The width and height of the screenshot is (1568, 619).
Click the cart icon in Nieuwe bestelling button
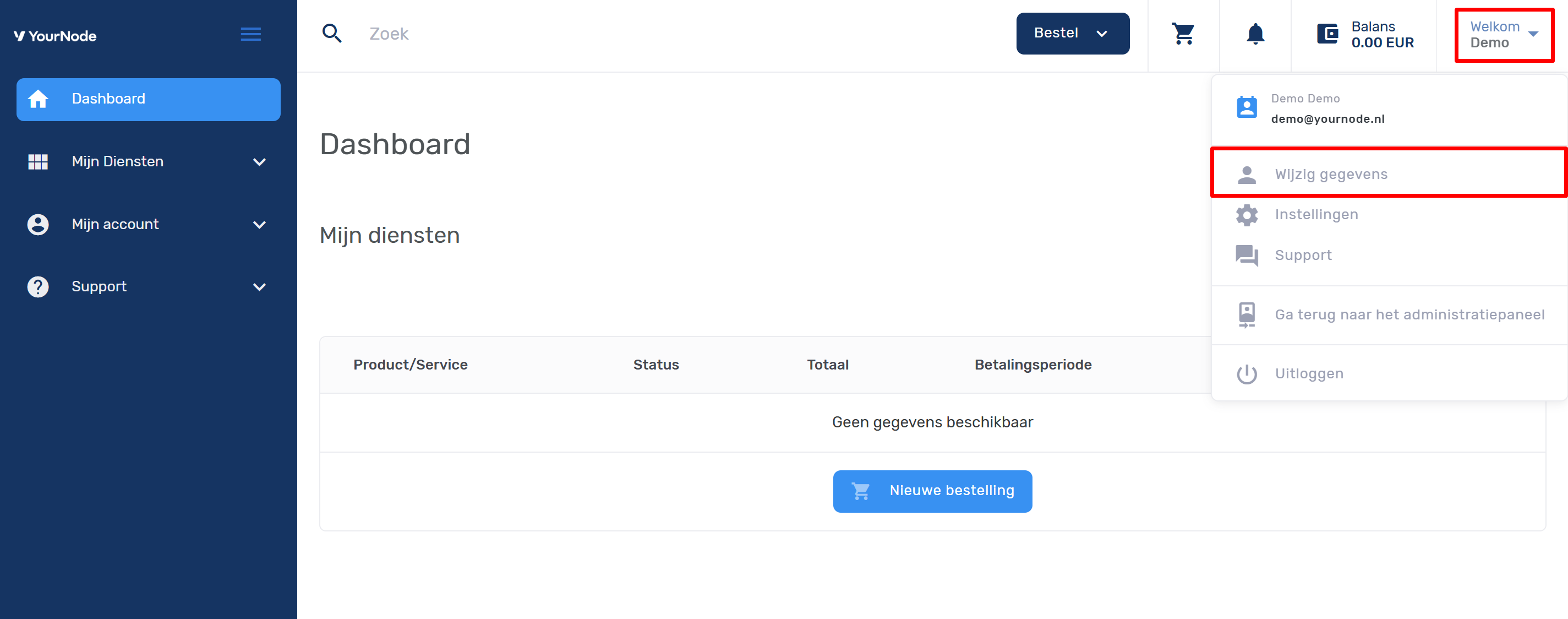(861, 491)
